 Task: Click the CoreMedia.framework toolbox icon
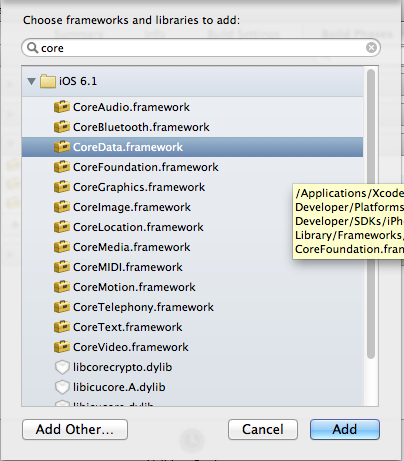coord(62,247)
